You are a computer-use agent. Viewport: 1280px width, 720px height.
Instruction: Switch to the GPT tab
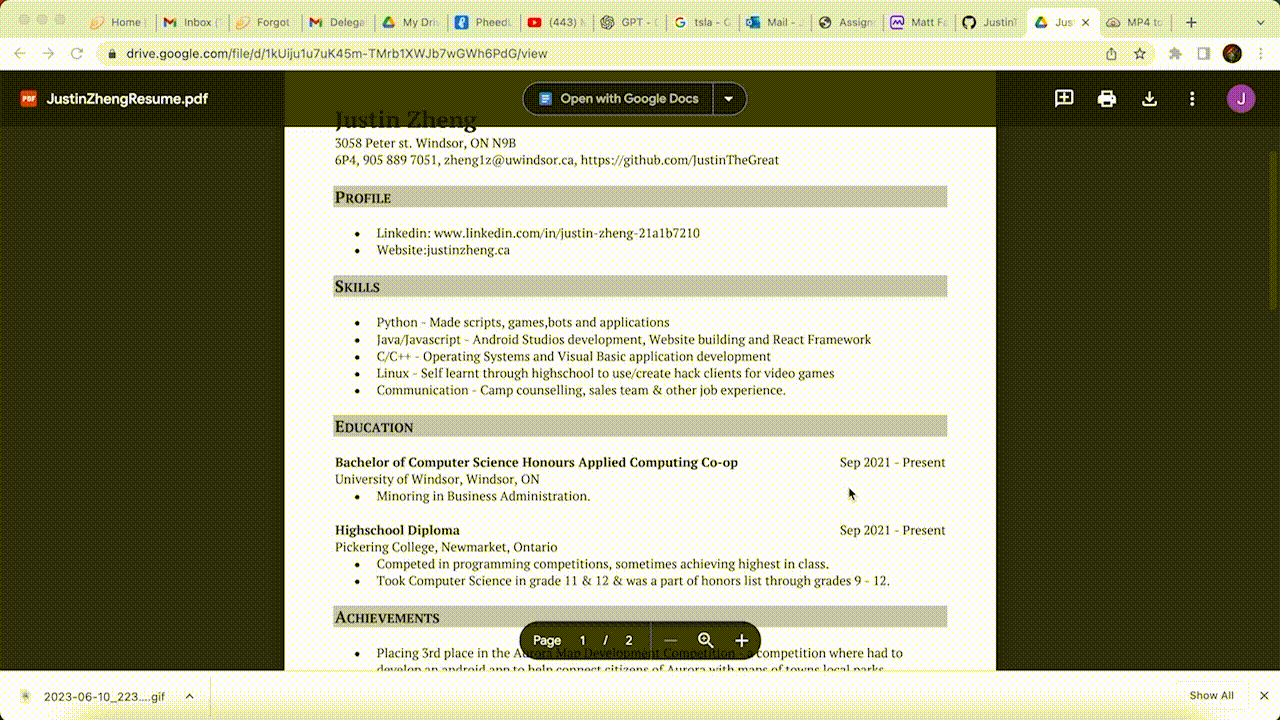(628, 22)
